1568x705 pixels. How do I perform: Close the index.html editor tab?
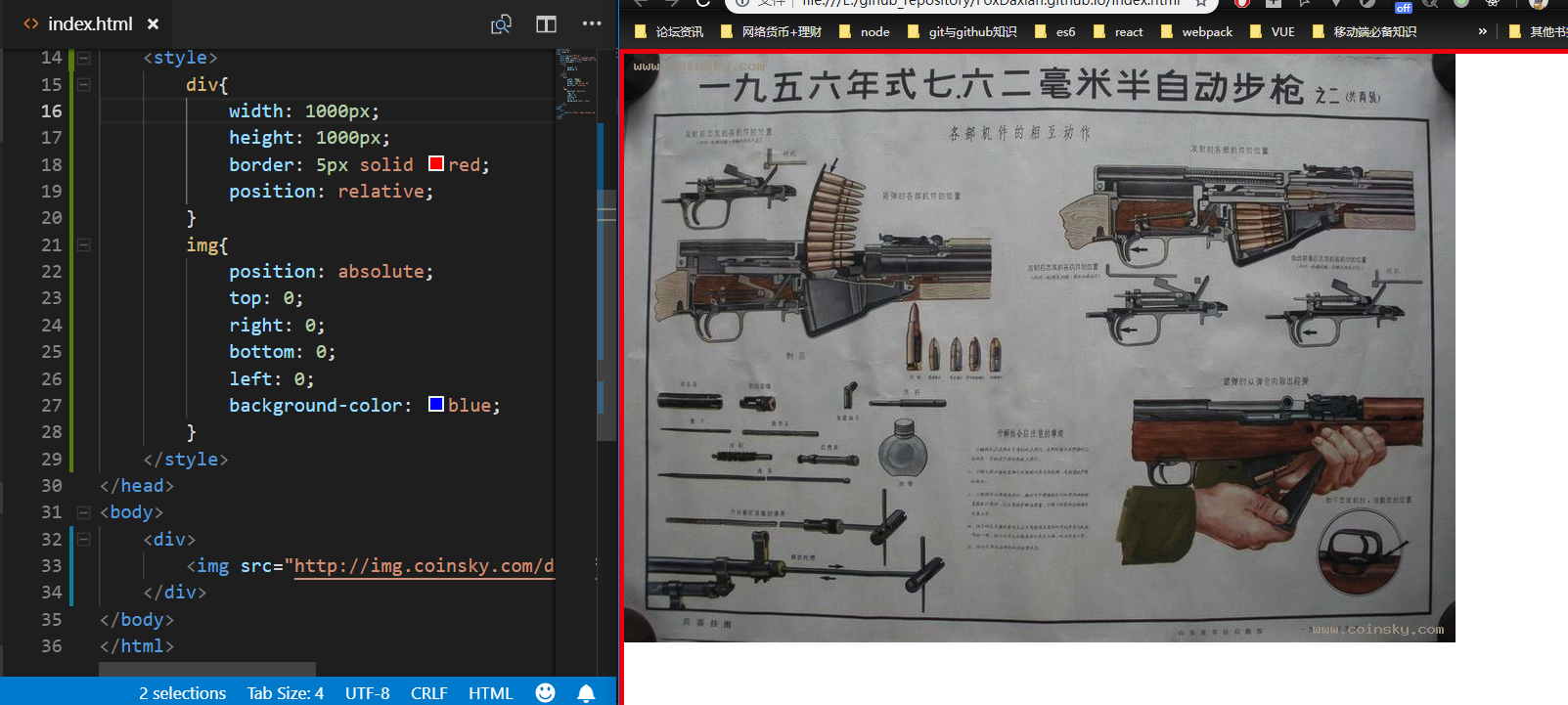point(153,23)
